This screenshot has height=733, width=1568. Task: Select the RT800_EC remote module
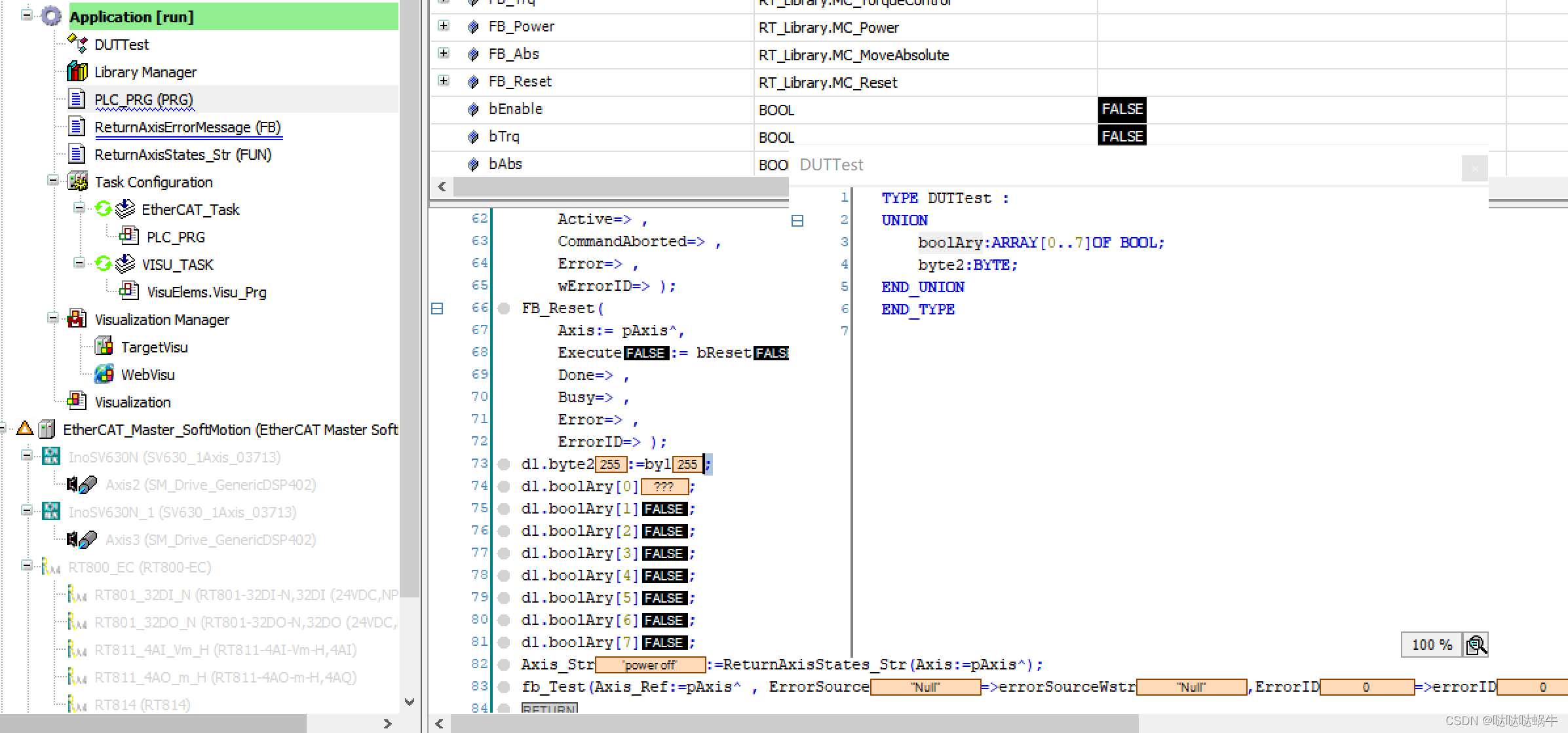pyautogui.click(x=140, y=567)
